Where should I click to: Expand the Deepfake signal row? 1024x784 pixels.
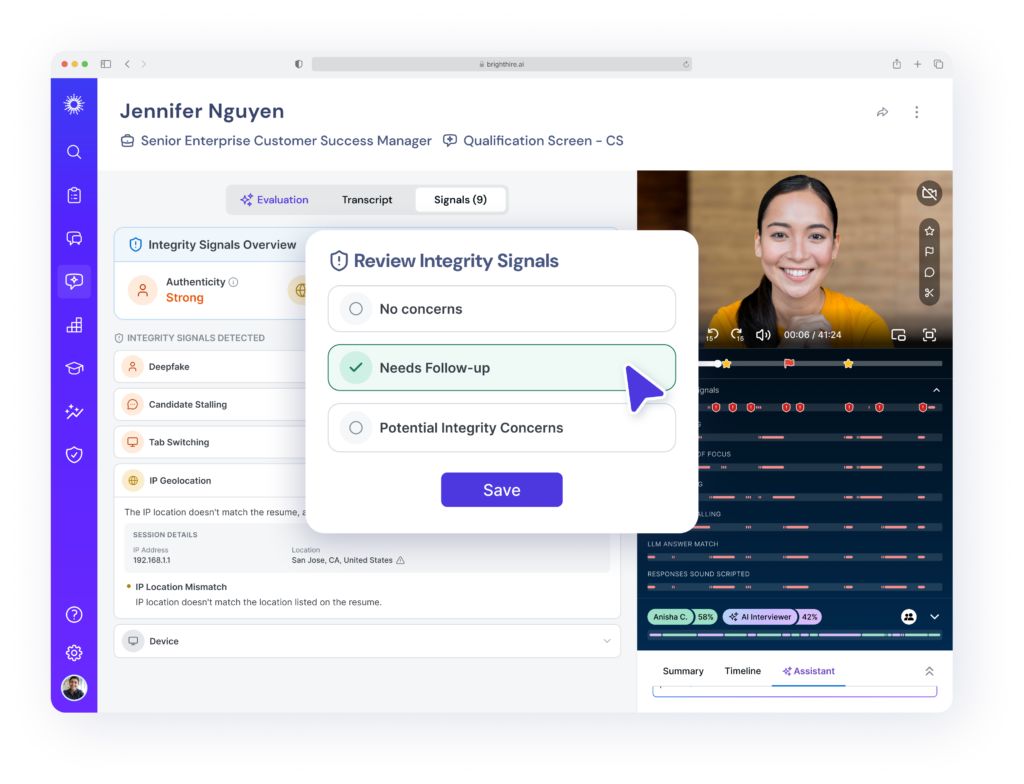point(210,367)
